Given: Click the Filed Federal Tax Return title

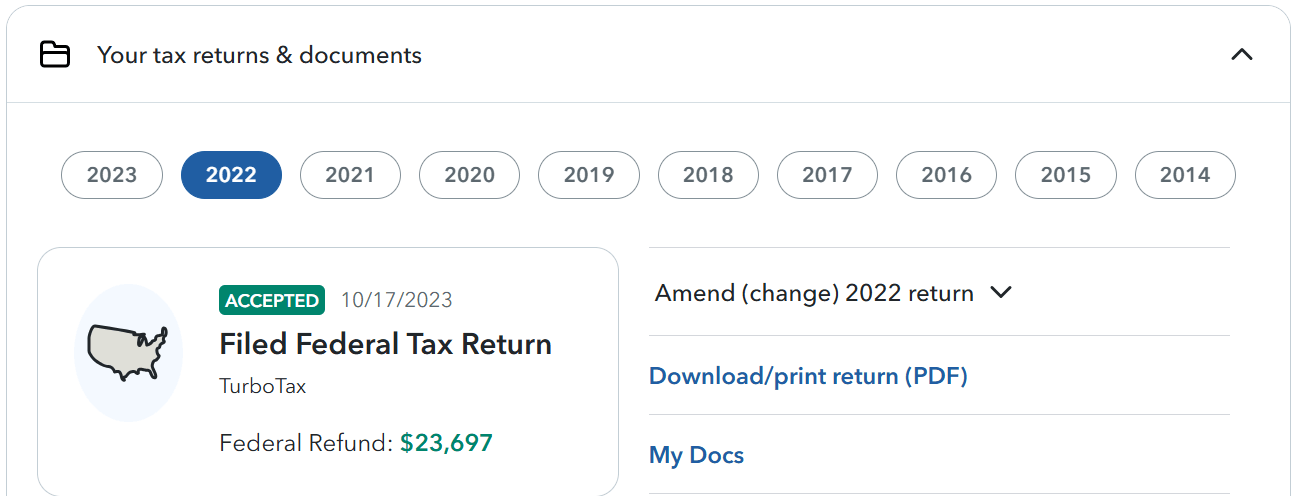Looking at the screenshot, I should click(385, 344).
